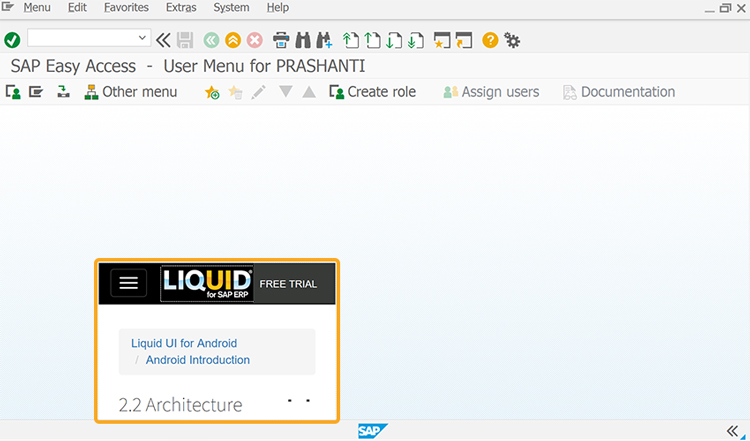This screenshot has height=441, width=750.
Task: Restore the SAP window size
Action: tap(726, 8)
